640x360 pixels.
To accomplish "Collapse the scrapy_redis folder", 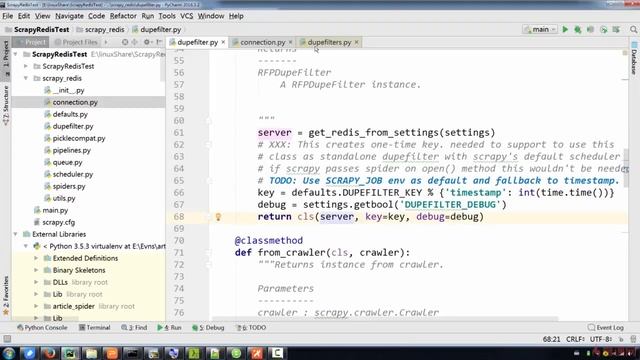I will [26, 78].
